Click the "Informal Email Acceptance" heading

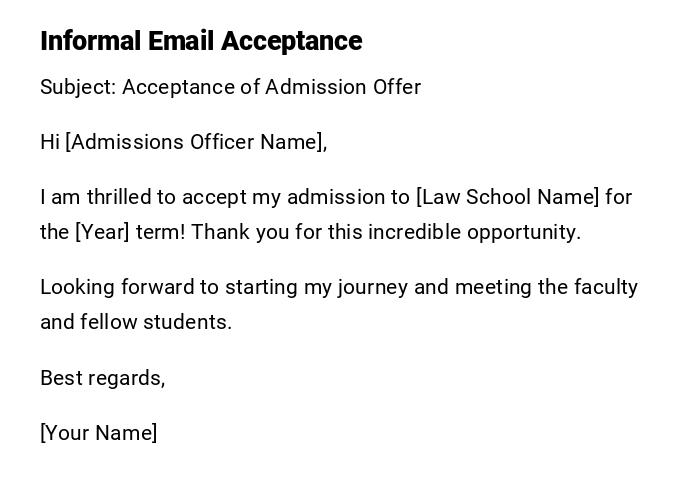[x=201, y=41]
